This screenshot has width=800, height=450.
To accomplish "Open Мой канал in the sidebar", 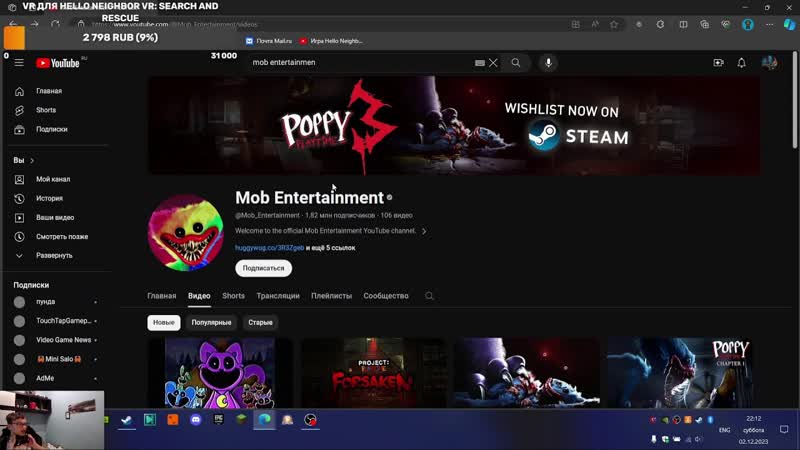I will coord(53,179).
